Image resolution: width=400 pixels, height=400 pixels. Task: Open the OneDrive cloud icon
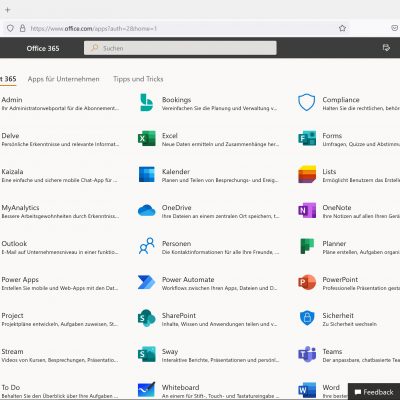[147, 210]
